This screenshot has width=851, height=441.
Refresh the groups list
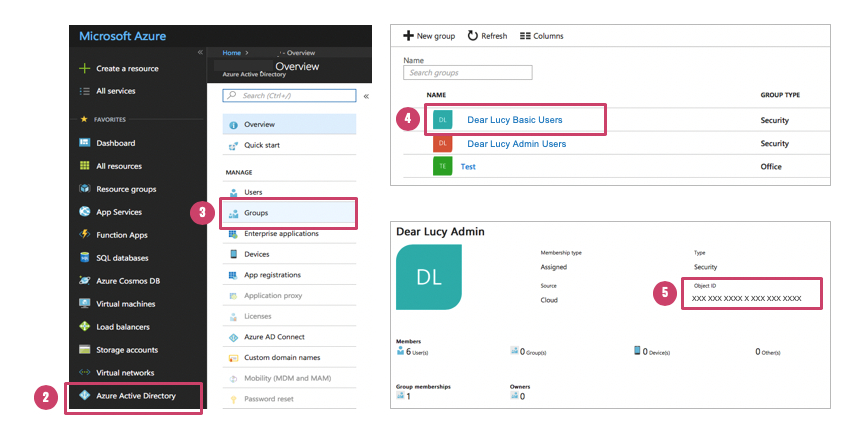click(487, 36)
